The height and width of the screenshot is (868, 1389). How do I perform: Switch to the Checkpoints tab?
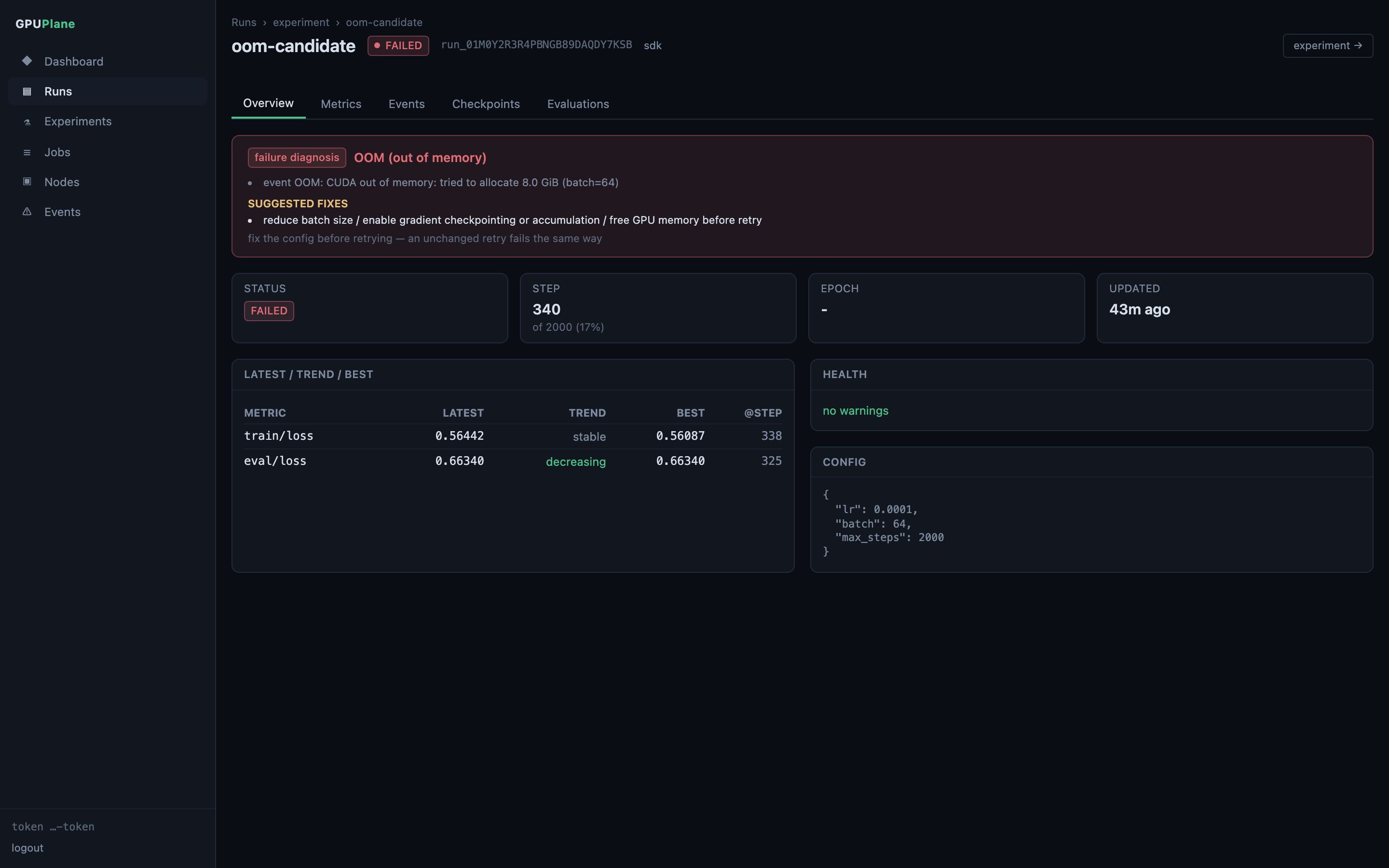click(x=486, y=104)
